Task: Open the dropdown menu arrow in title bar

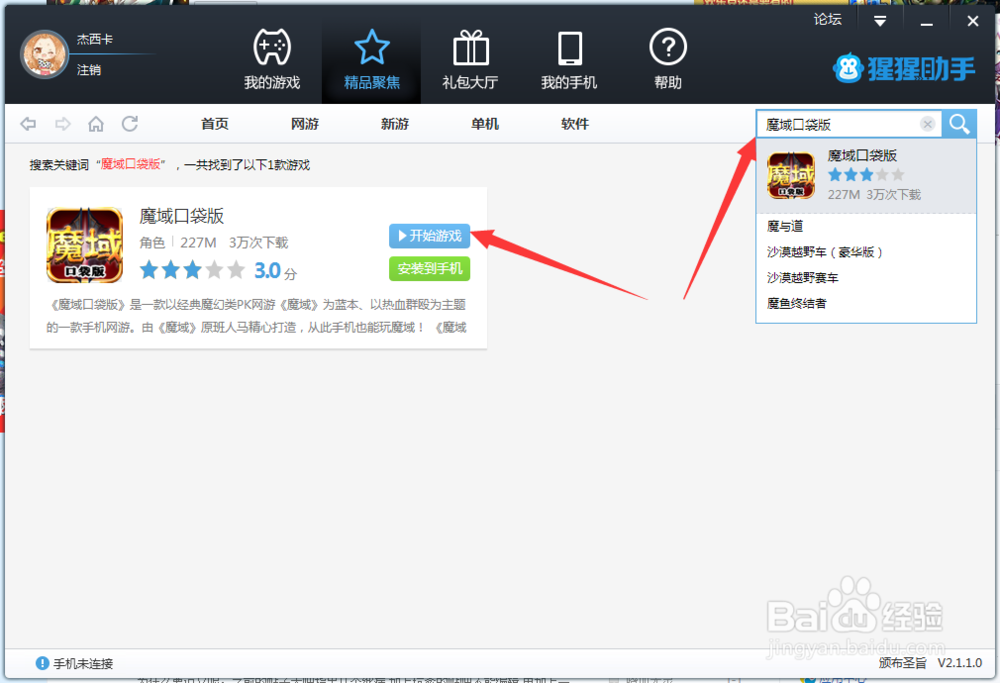Action: 880,22
